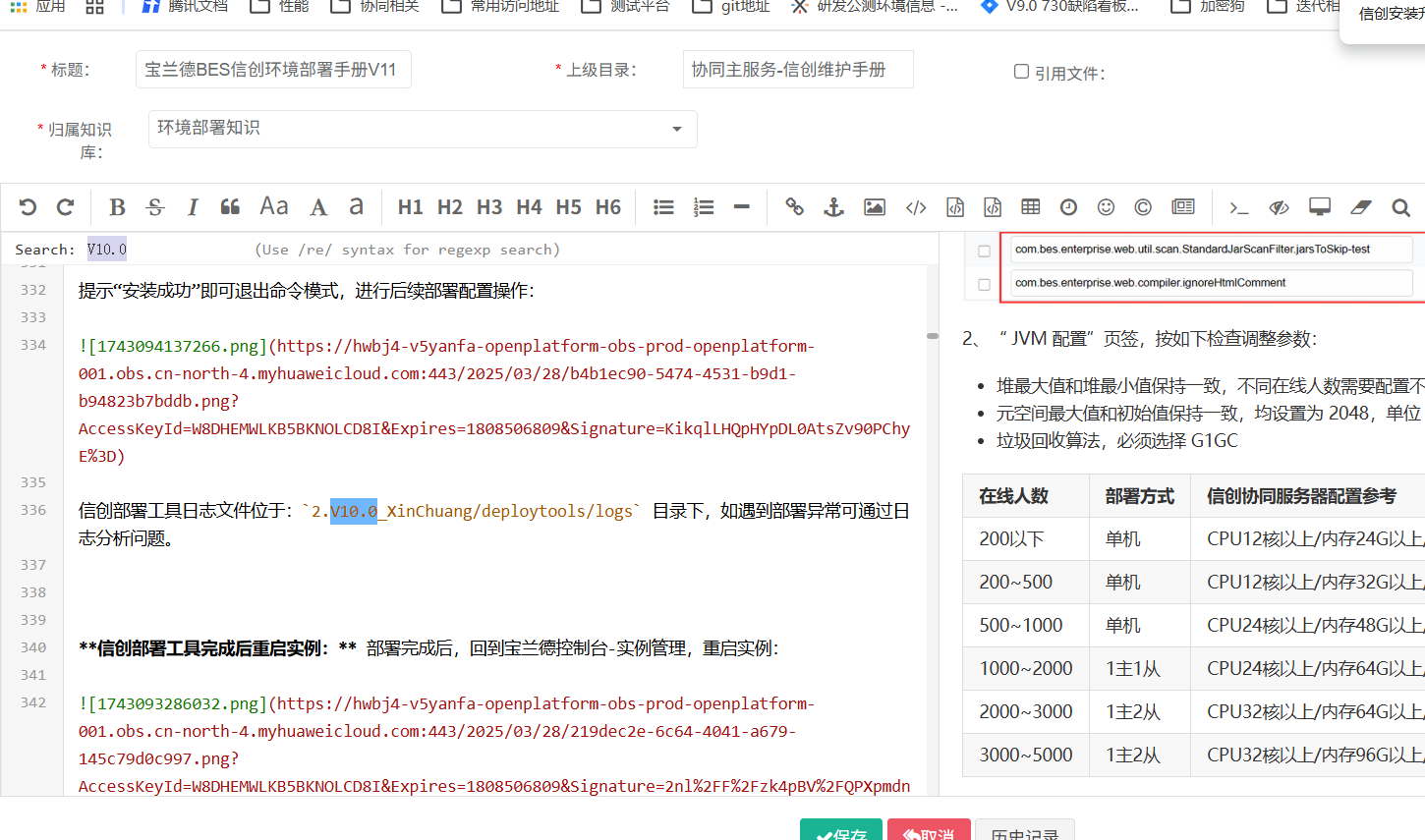Insert a hyperlink with the chain icon

pos(794,207)
